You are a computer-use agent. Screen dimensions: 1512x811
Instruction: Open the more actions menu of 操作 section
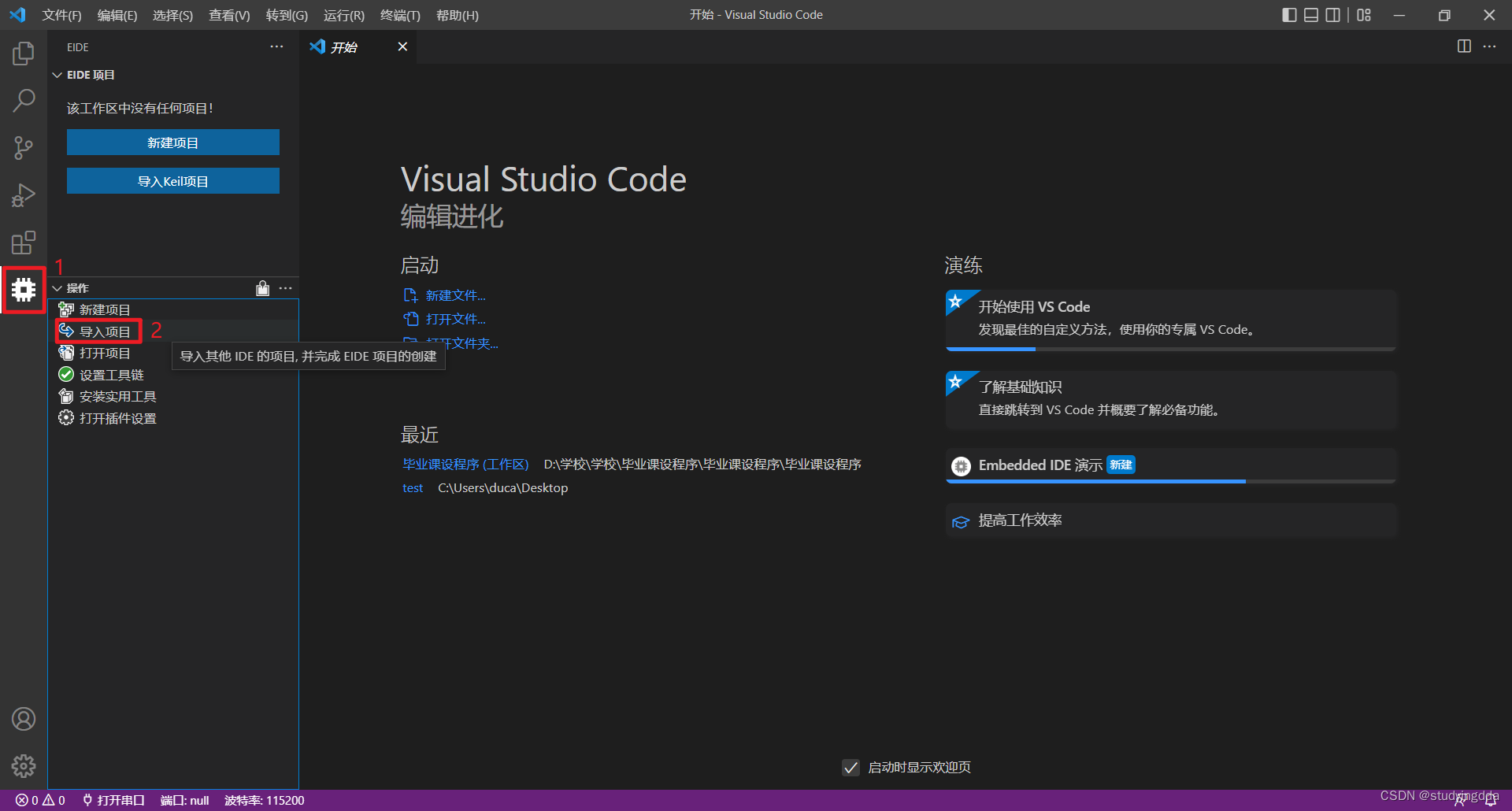(286, 288)
